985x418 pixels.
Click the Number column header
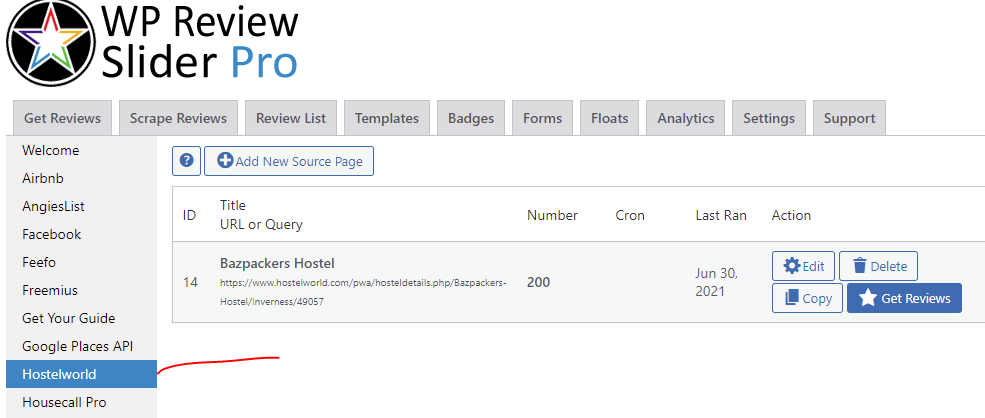tap(552, 215)
